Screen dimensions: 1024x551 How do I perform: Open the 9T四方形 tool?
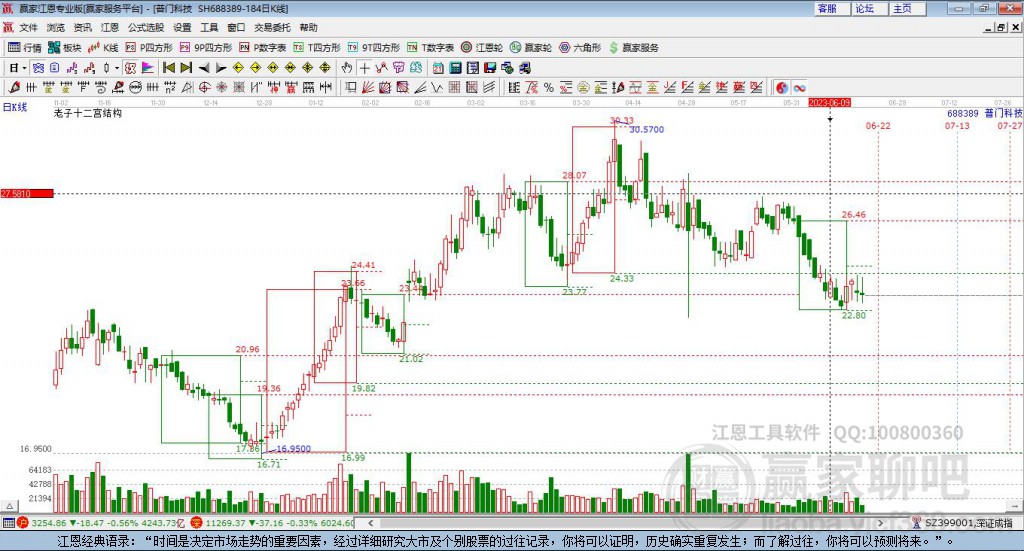click(374, 48)
